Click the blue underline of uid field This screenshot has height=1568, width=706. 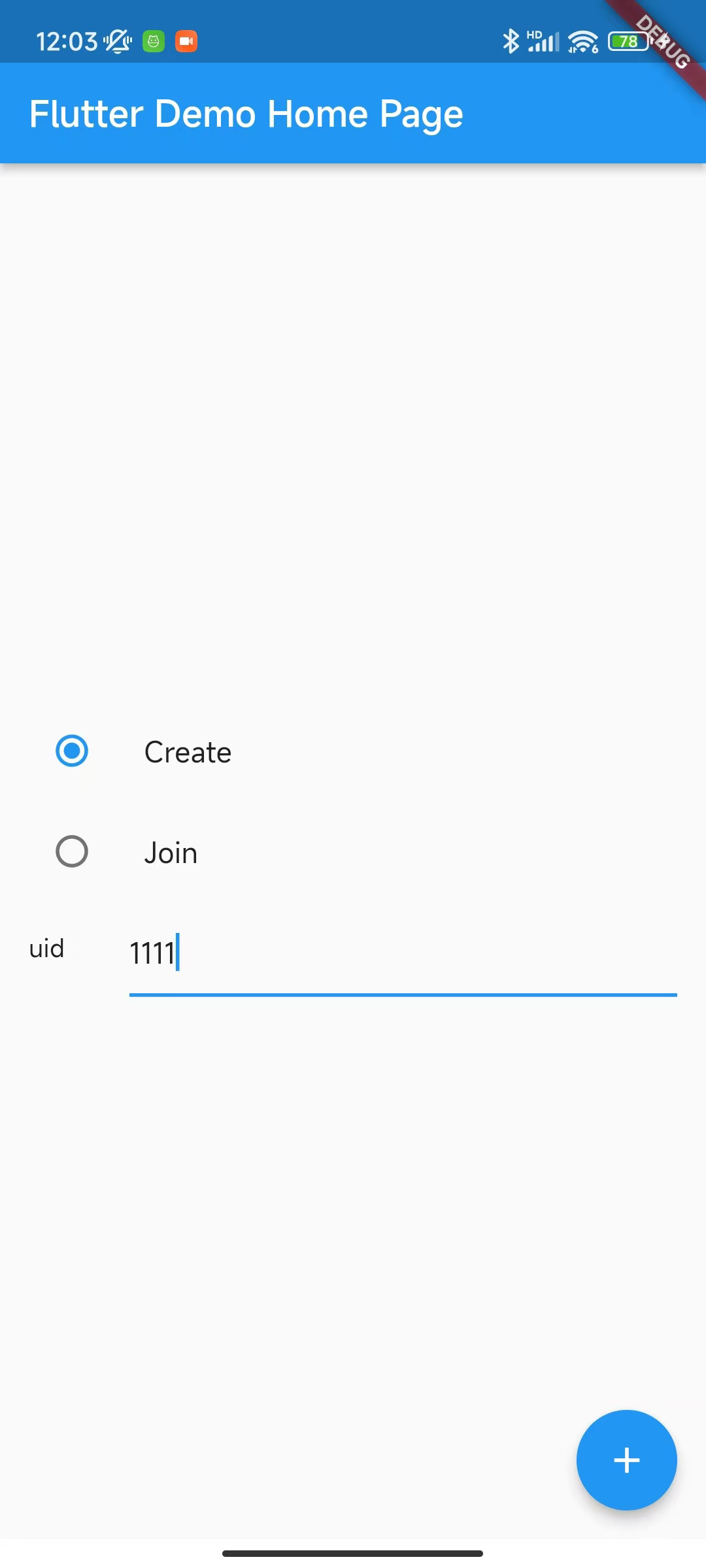403,995
